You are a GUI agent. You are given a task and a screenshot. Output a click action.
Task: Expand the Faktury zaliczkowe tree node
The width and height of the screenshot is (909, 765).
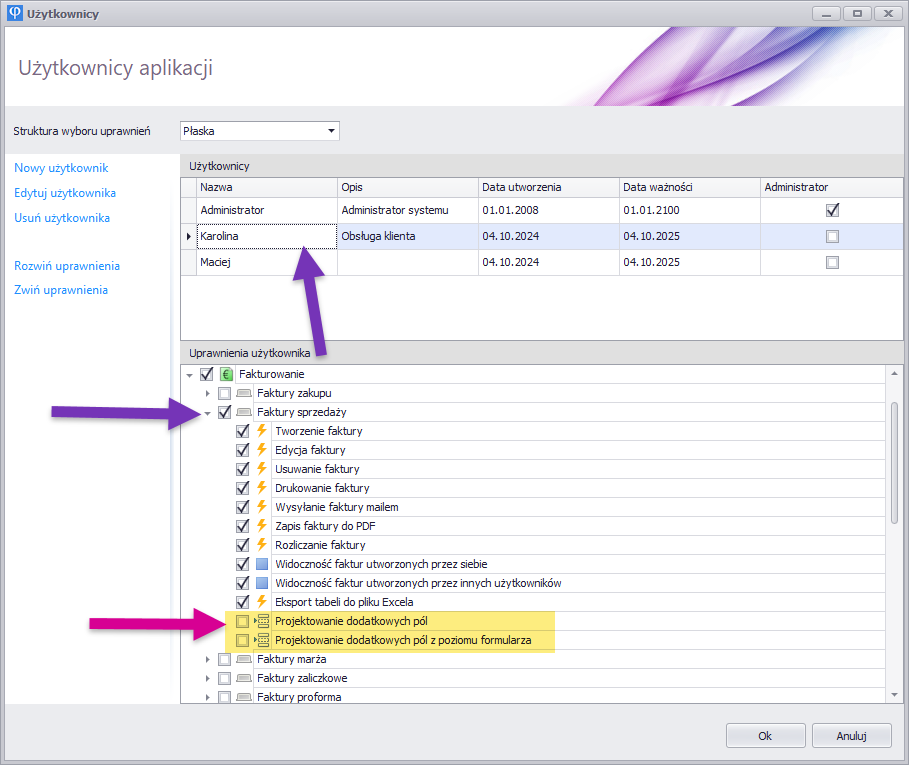coord(208,679)
